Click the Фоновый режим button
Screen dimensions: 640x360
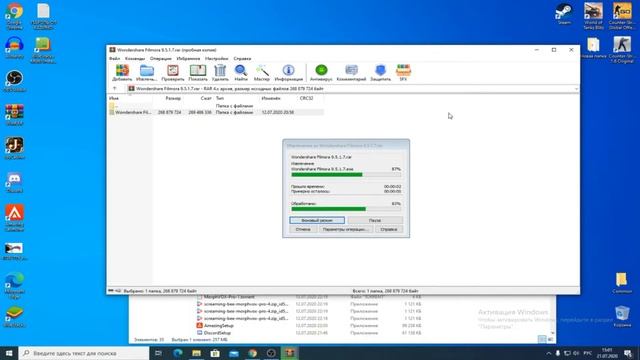coord(317,220)
